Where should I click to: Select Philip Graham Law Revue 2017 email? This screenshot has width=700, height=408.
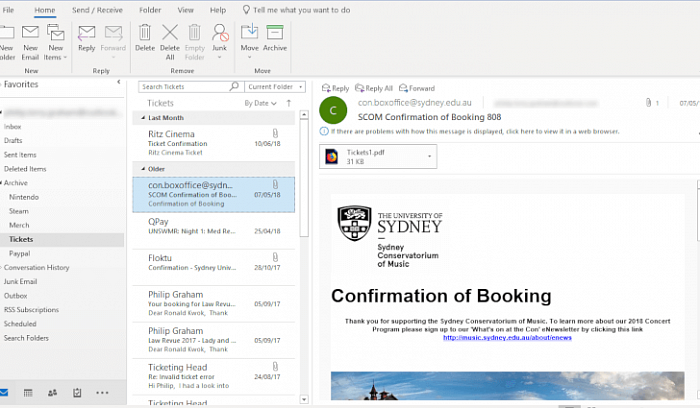point(213,340)
